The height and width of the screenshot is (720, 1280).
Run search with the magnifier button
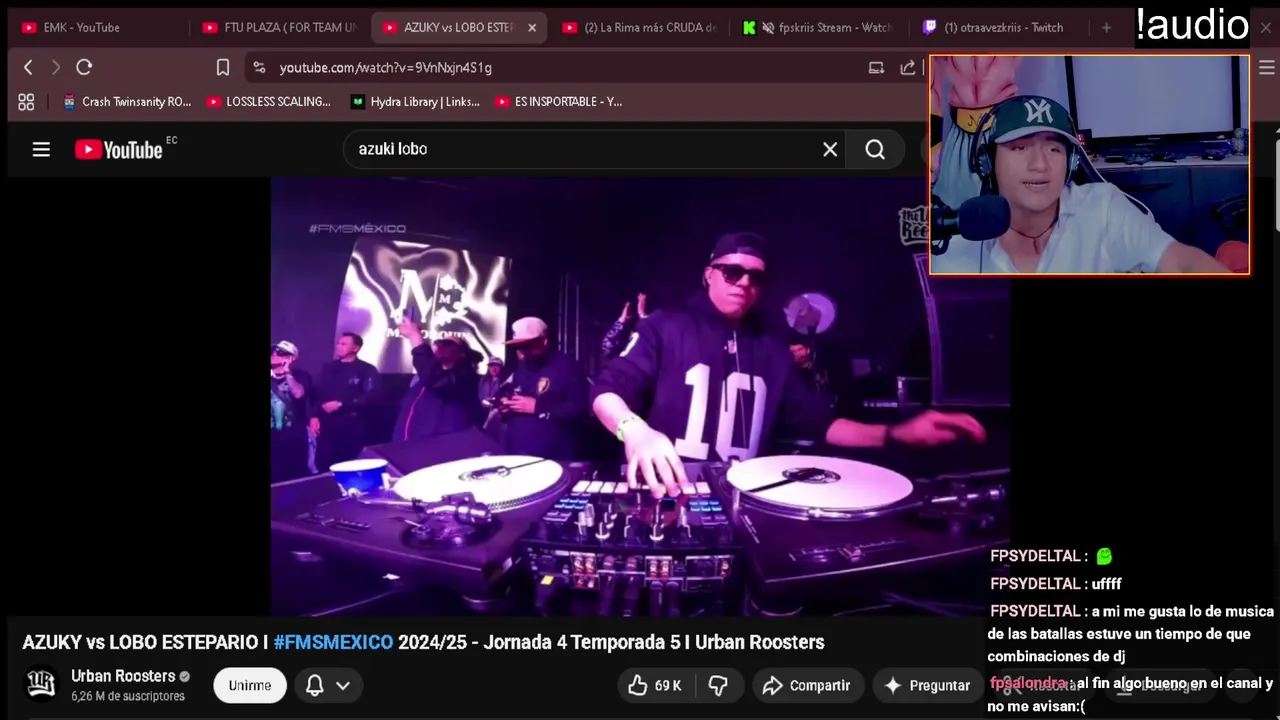[x=875, y=149]
